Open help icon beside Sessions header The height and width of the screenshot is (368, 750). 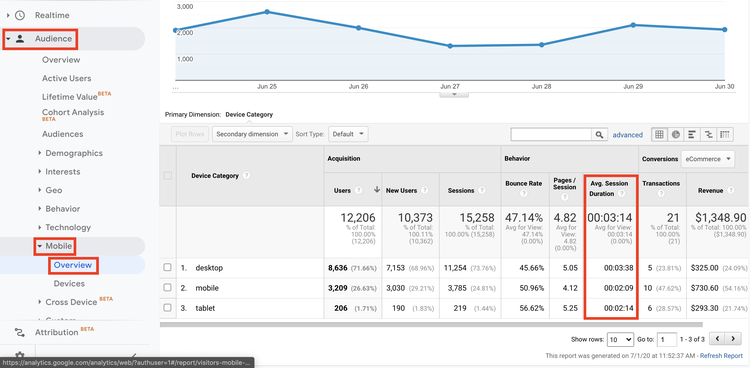tap(481, 190)
